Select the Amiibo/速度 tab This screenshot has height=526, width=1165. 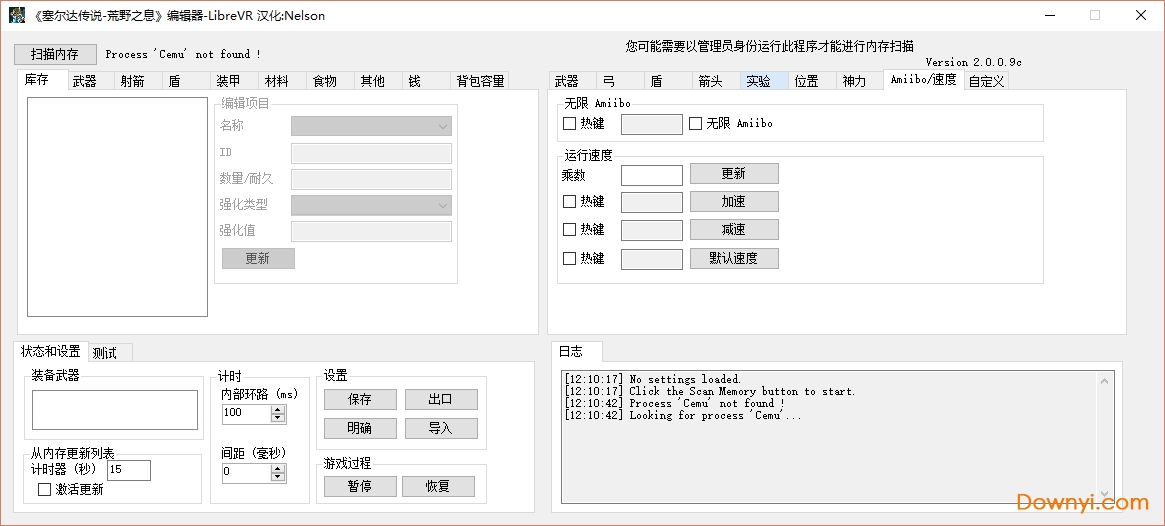coord(924,79)
